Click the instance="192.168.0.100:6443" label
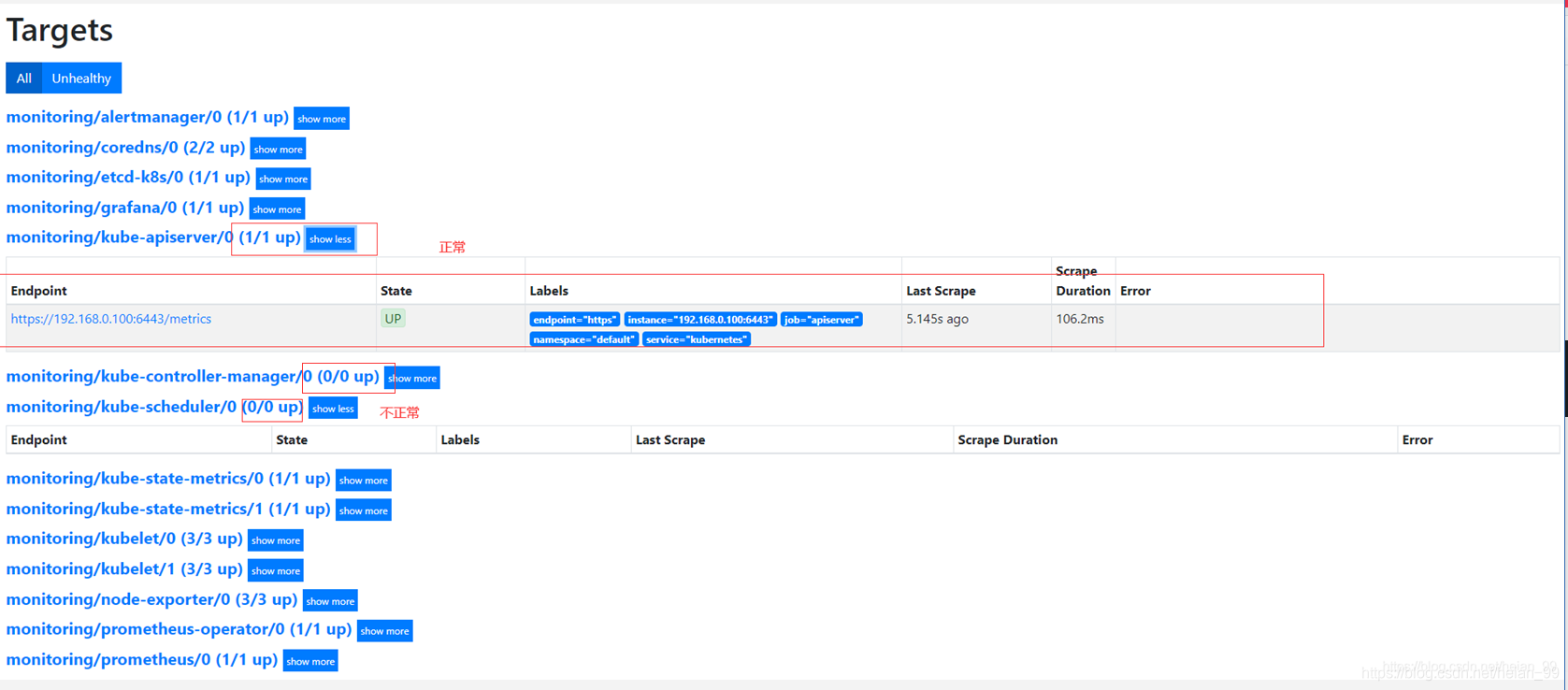The height and width of the screenshot is (690, 1568). click(x=700, y=320)
